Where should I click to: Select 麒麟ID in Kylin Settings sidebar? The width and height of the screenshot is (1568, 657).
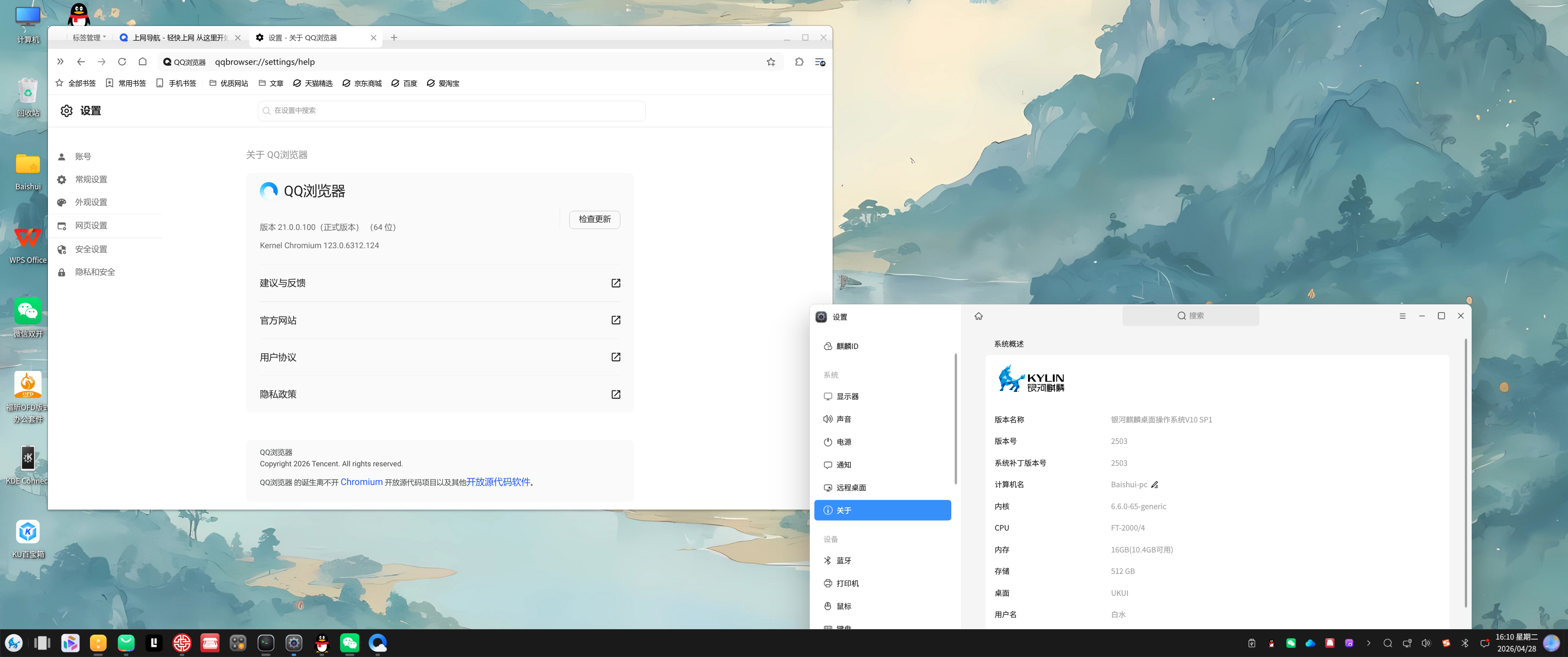[883, 346]
